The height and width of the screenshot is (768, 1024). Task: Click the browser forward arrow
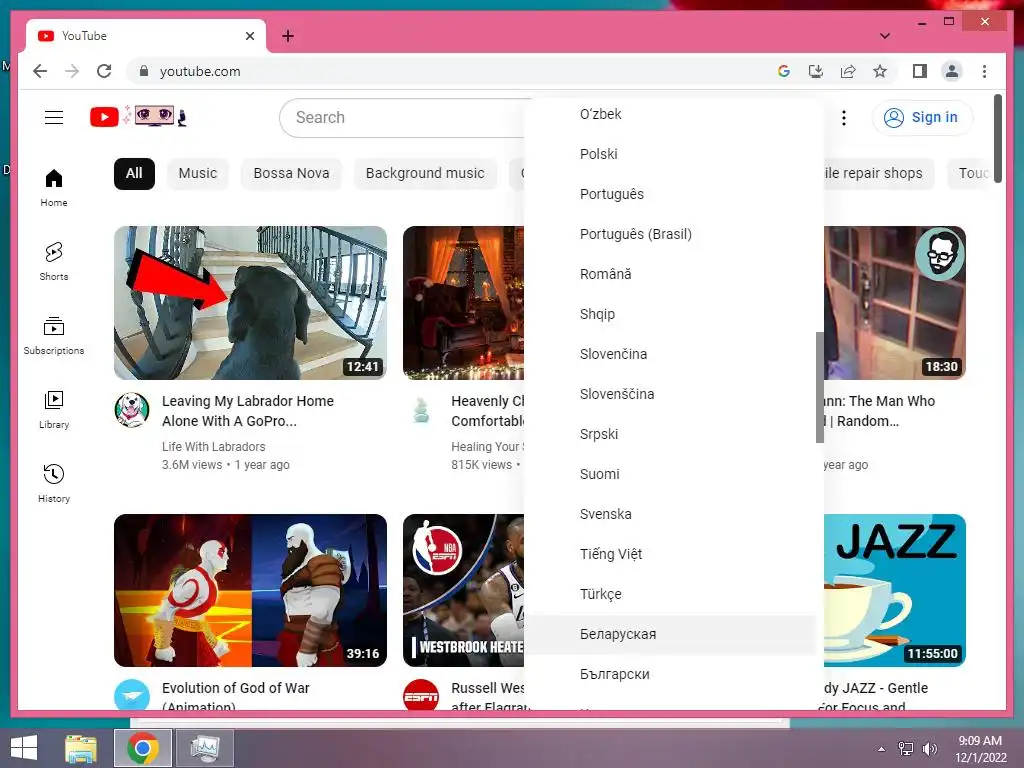point(72,71)
